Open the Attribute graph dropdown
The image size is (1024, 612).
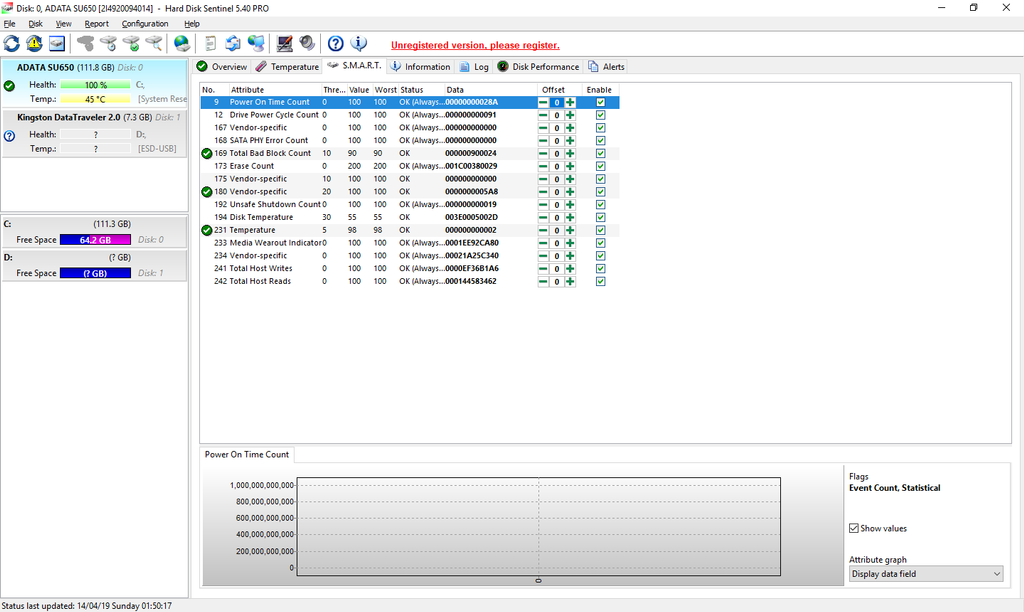tap(926, 574)
